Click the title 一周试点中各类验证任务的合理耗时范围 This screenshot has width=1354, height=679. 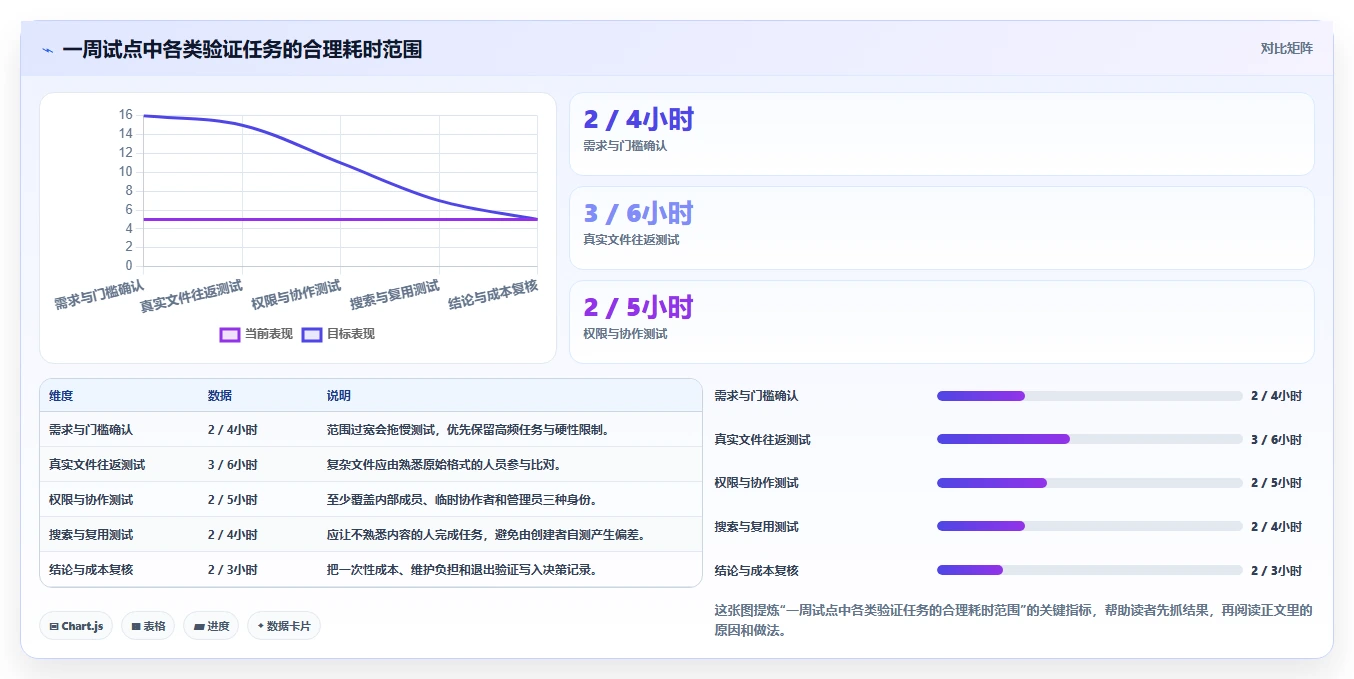point(242,49)
